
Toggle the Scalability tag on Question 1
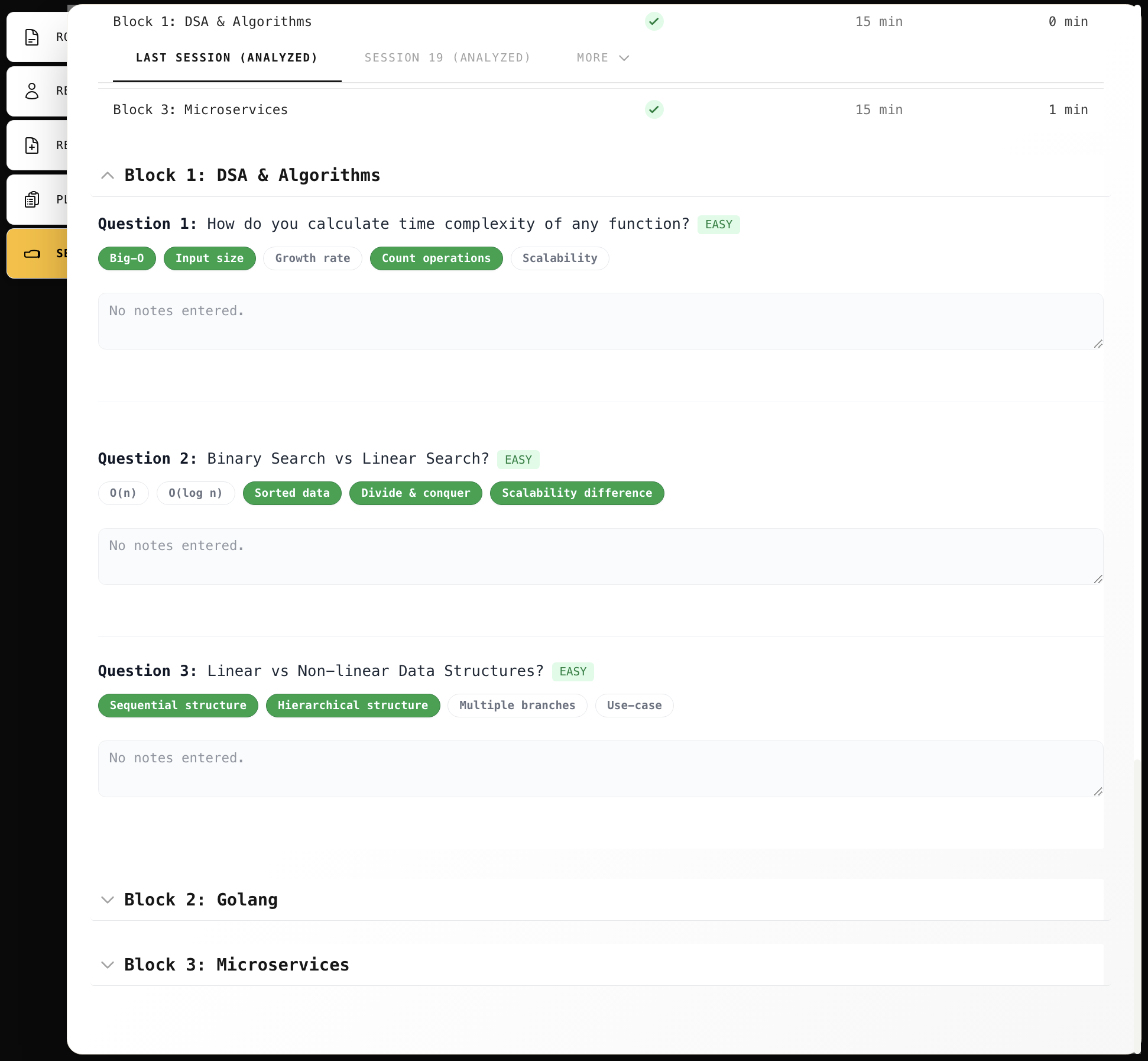tap(559, 258)
